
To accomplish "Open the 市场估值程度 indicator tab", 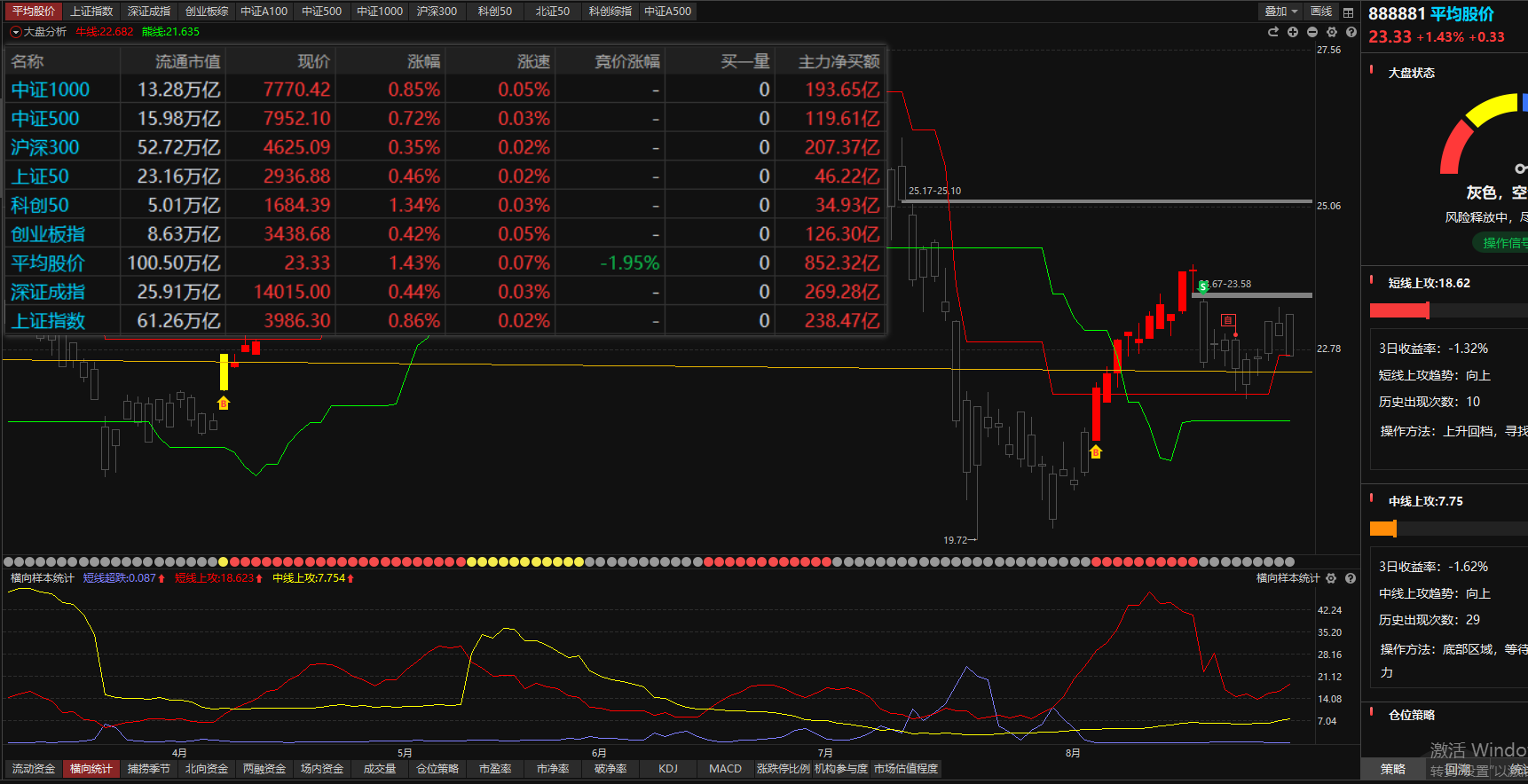I will [x=906, y=769].
